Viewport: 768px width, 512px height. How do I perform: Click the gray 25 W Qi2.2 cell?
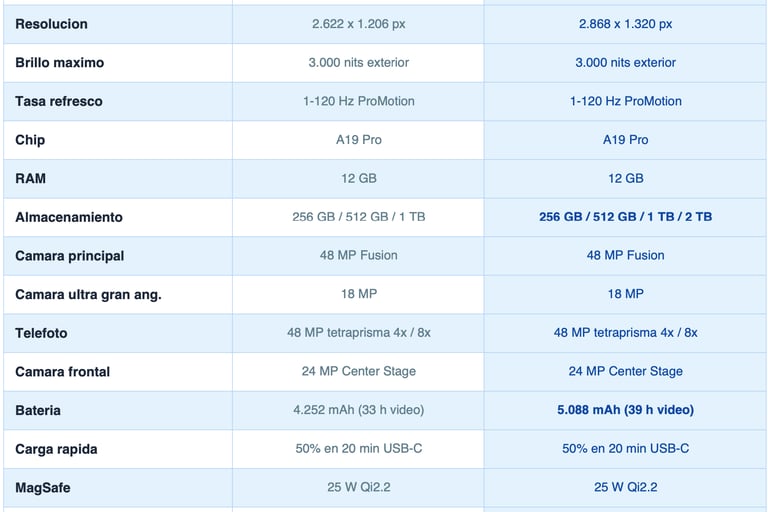359,488
